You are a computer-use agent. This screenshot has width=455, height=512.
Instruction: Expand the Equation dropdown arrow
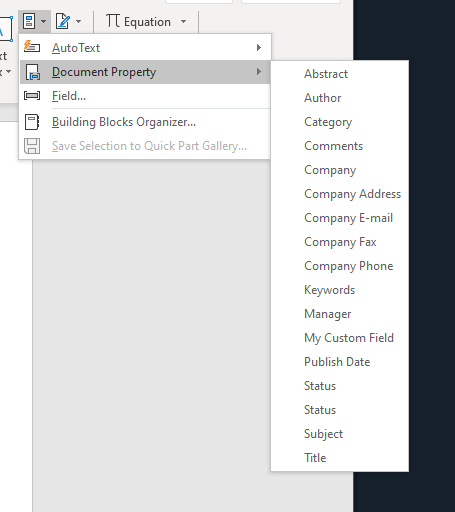tap(183, 22)
